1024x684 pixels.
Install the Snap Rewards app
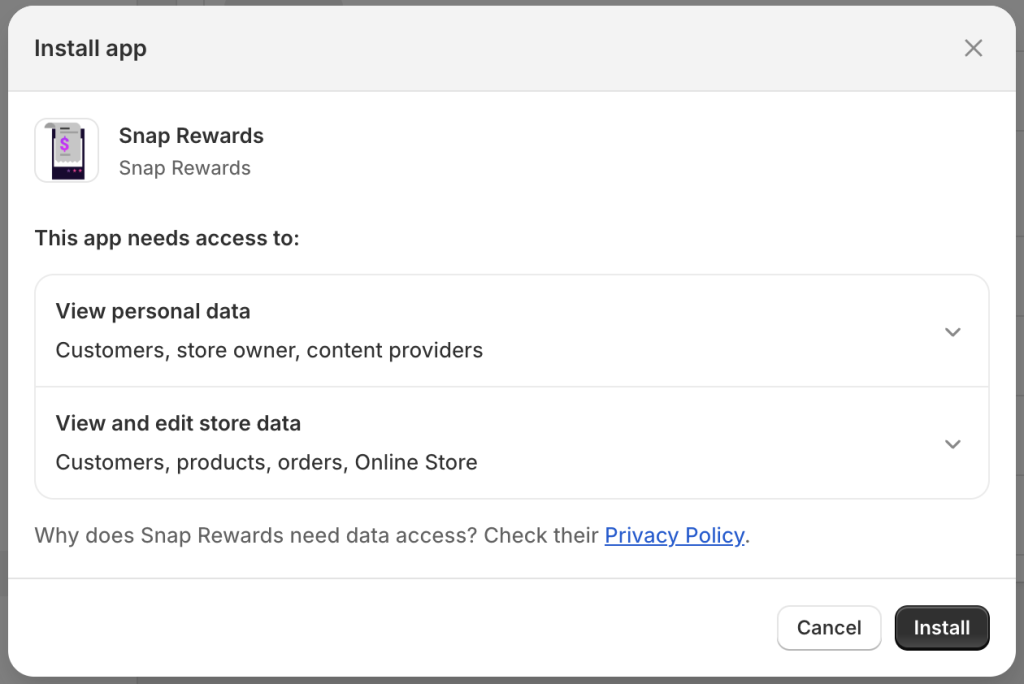click(942, 628)
